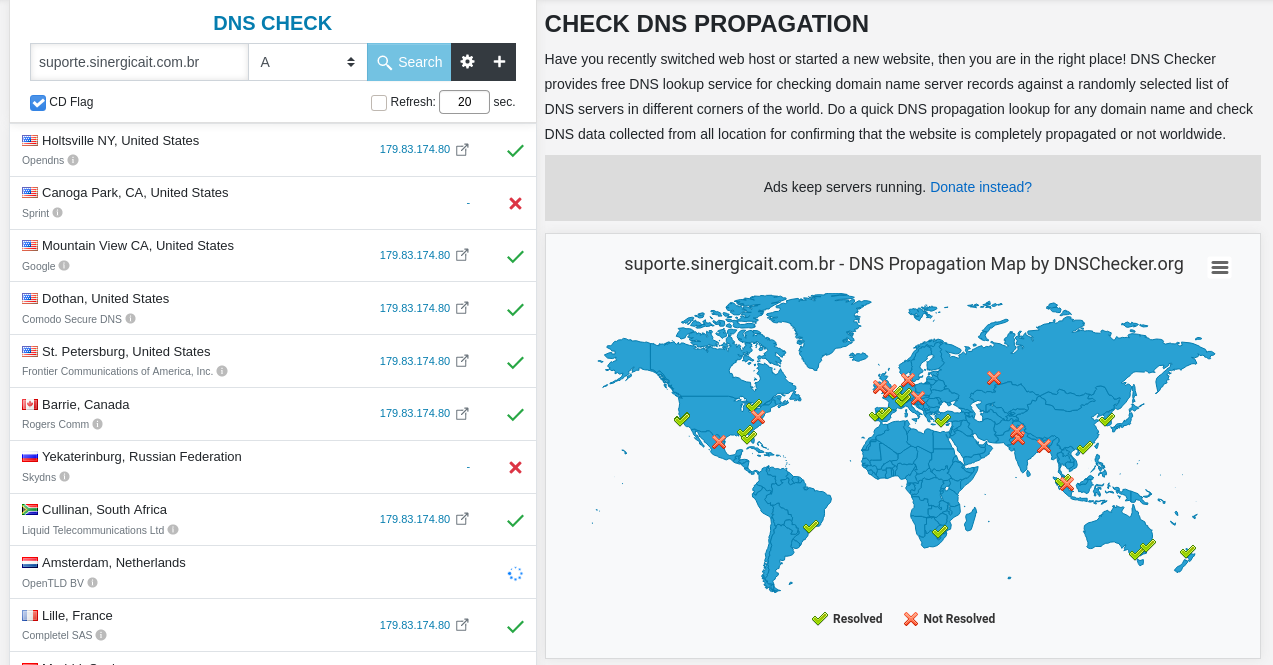Select the Yekaterinburg, Russian Federation row text
The image size is (1273, 665).
(142, 456)
